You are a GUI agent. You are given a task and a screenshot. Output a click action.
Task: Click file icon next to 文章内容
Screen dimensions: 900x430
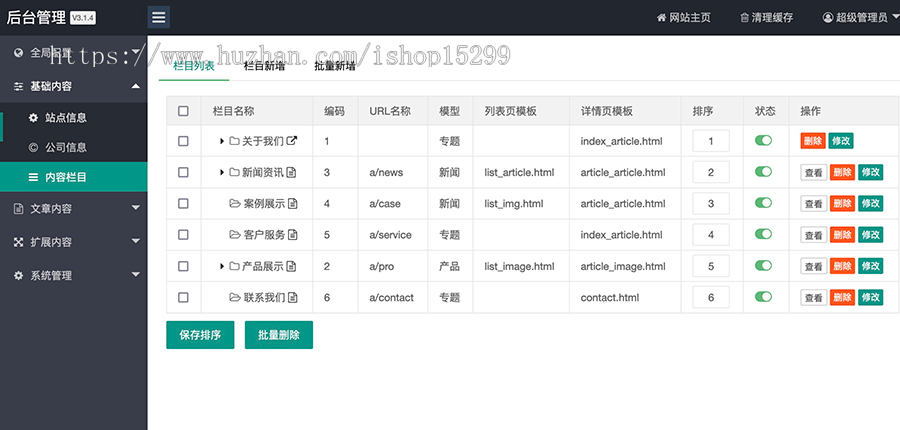[18, 208]
